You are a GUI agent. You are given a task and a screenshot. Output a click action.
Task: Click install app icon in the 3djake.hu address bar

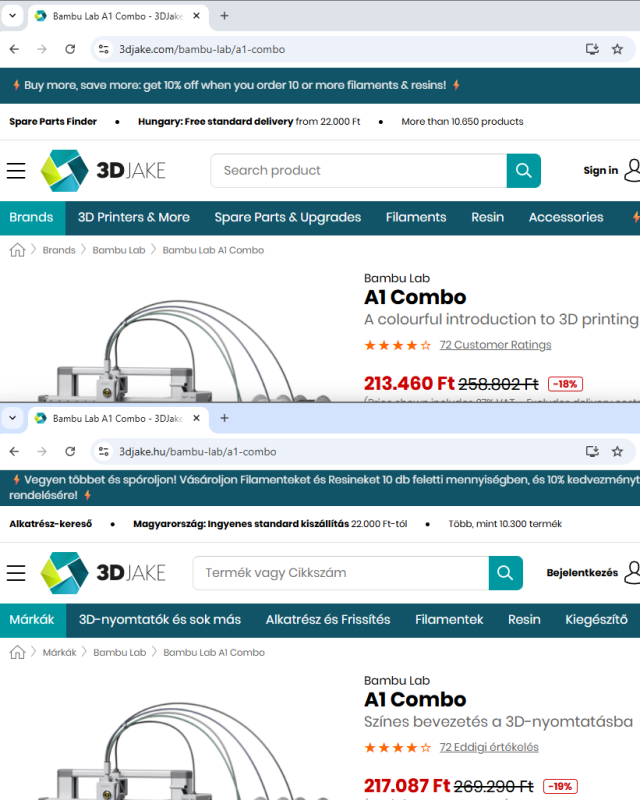click(x=592, y=452)
